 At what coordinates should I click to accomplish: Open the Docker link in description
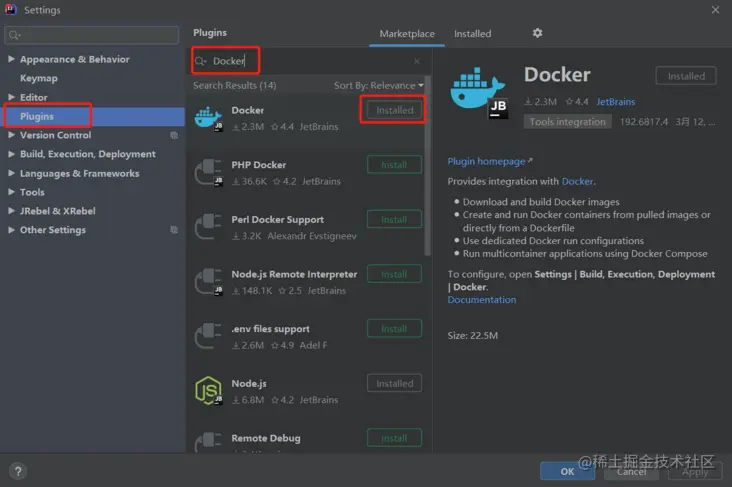577,181
